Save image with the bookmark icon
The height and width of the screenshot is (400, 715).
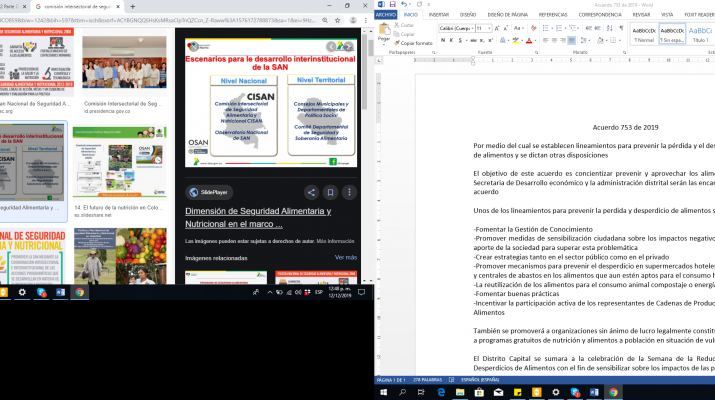330,192
